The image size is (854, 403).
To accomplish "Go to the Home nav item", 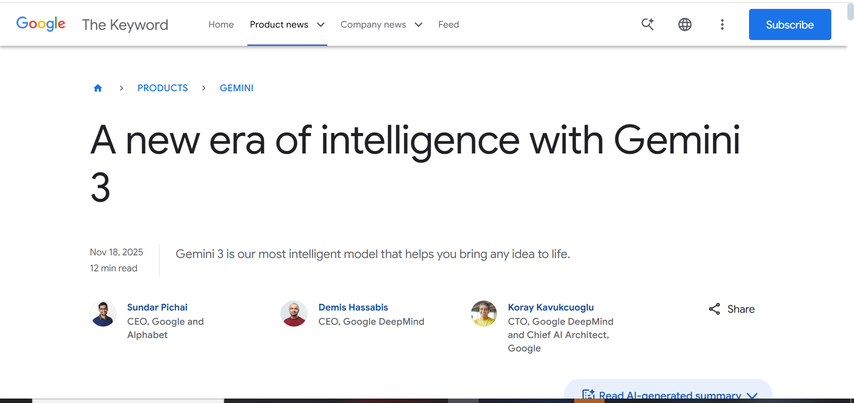I will [221, 24].
